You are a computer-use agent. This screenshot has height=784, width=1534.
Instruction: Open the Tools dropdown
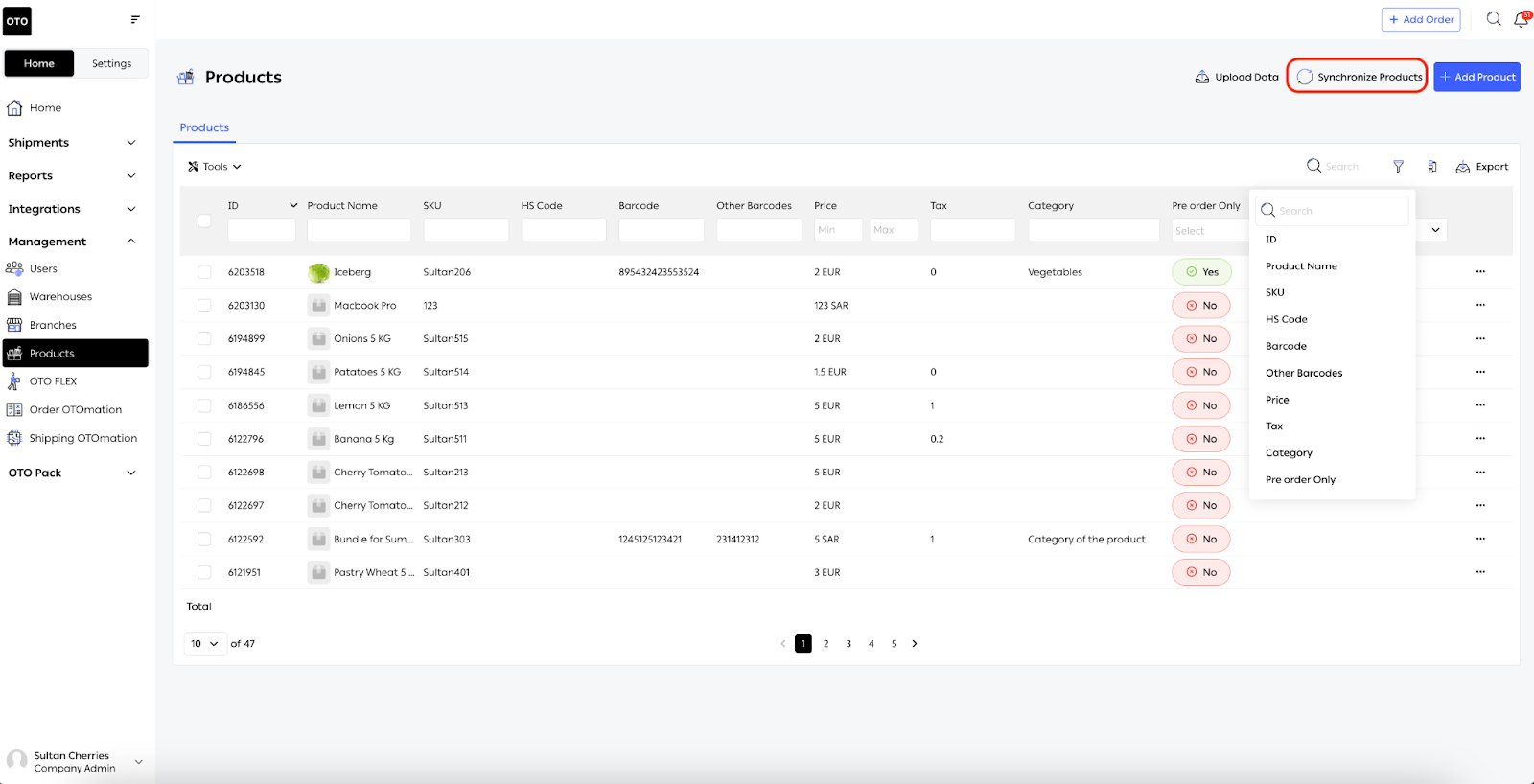(215, 167)
